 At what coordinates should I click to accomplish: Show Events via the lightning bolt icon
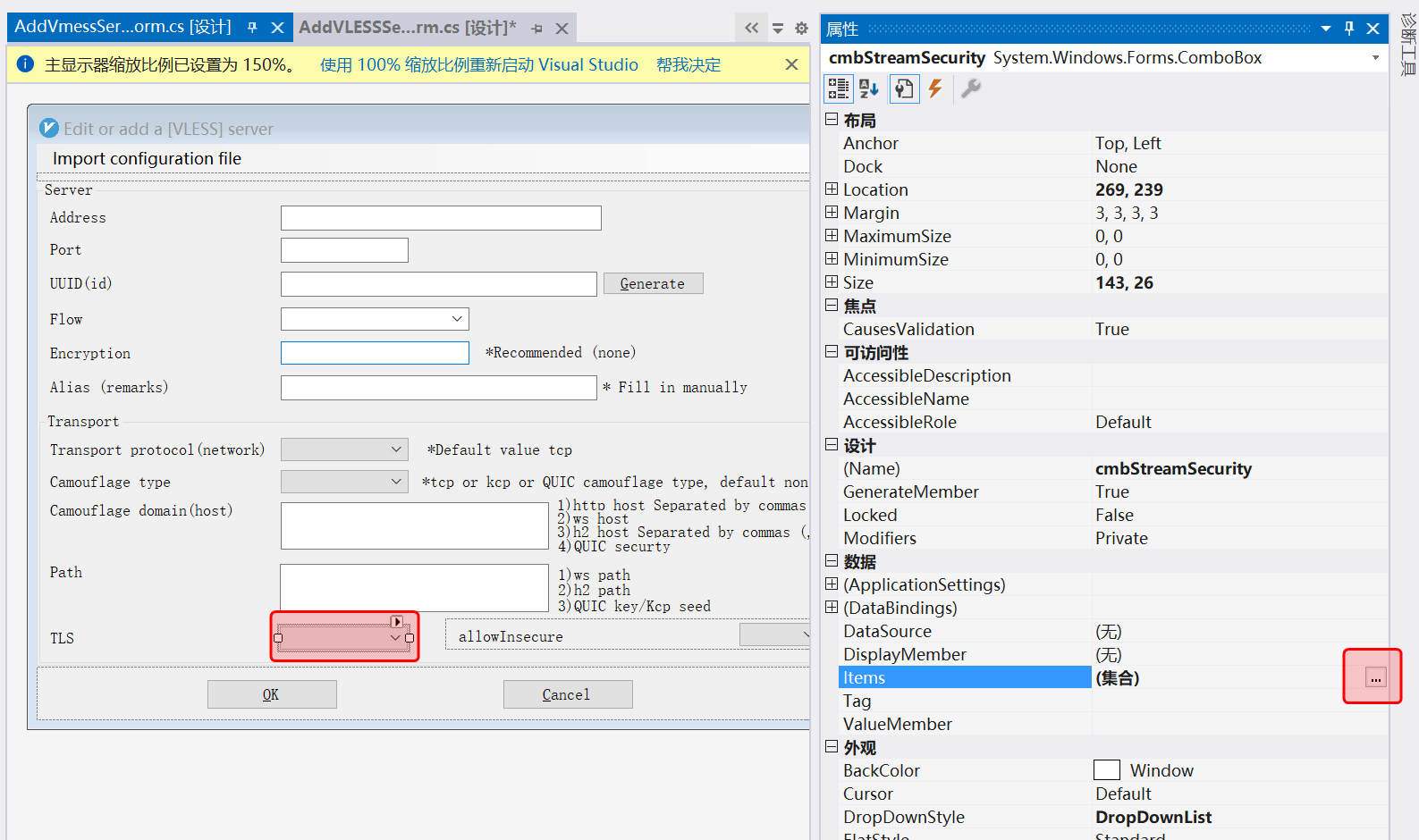[935, 88]
